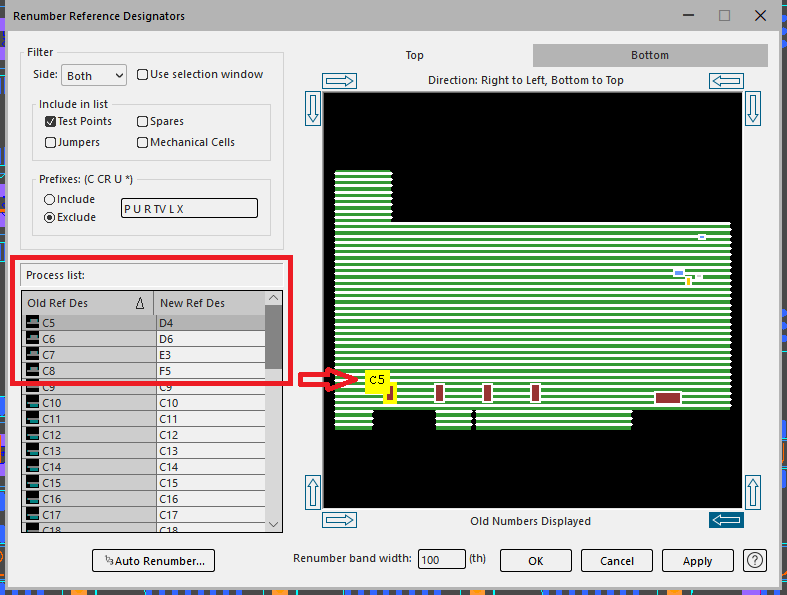Click the up-pointing arrow at preview's lower-left side
The image size is (787, 595).
pyautogui.click(x=312, y=492)
